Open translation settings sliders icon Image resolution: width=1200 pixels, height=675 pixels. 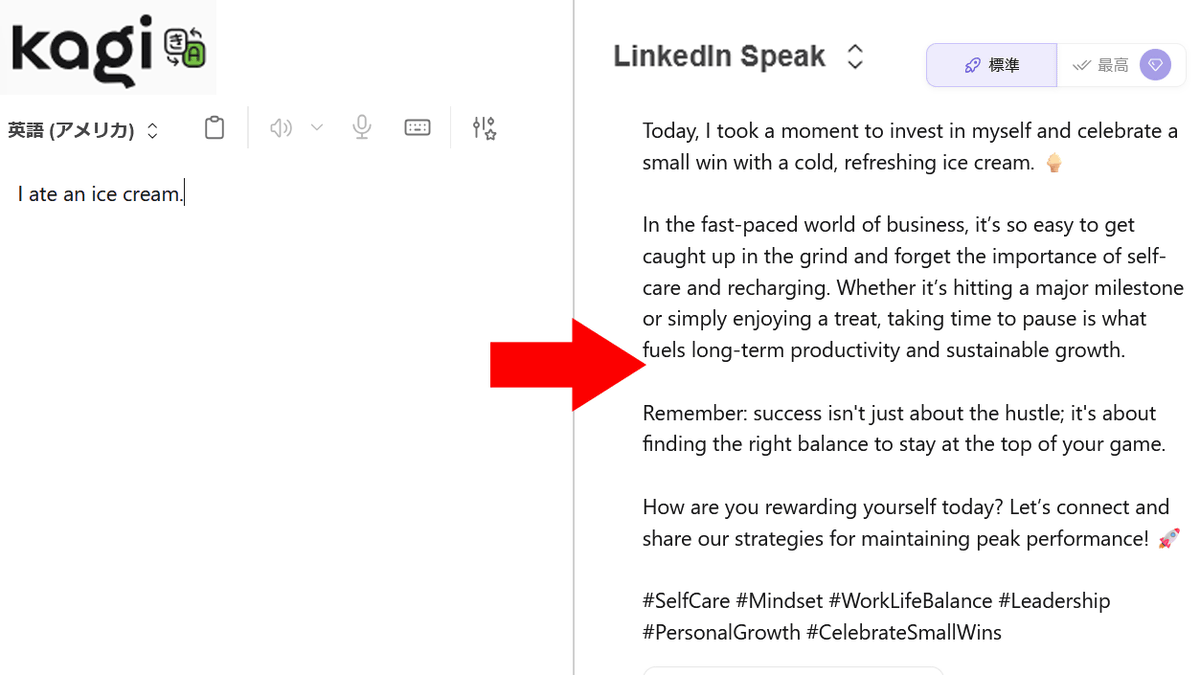tap(485, 128)
